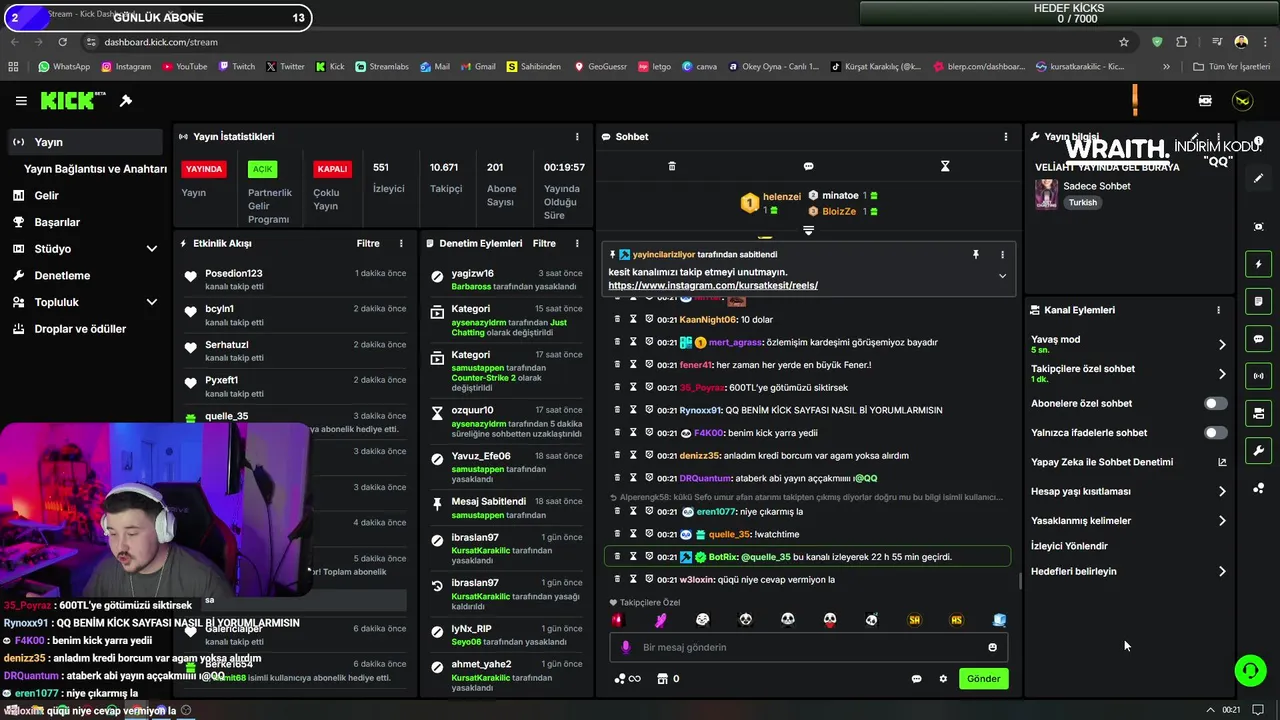Screen dimensions: 1280x720
Task: Click timeout hourglass on fener41 message
Action: (x=633, y=365)
